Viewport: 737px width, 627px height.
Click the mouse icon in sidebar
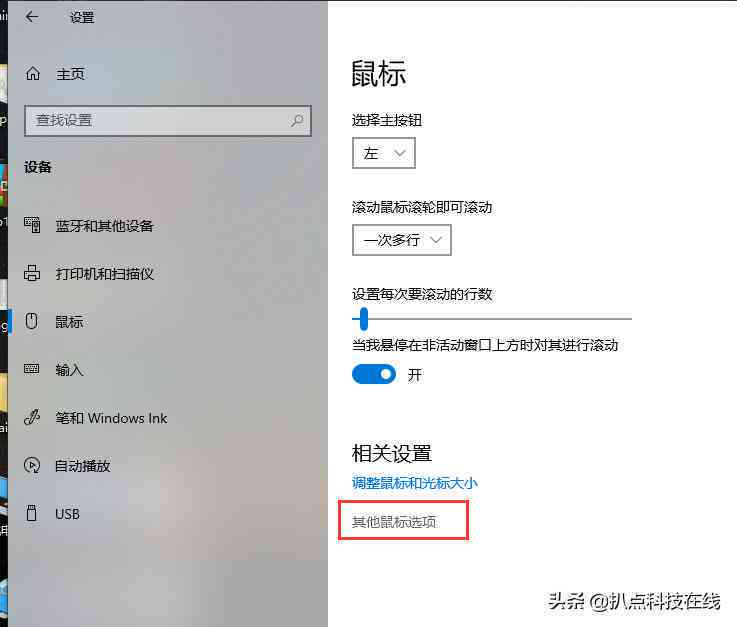pyautogui.click(x=31, y=321)
